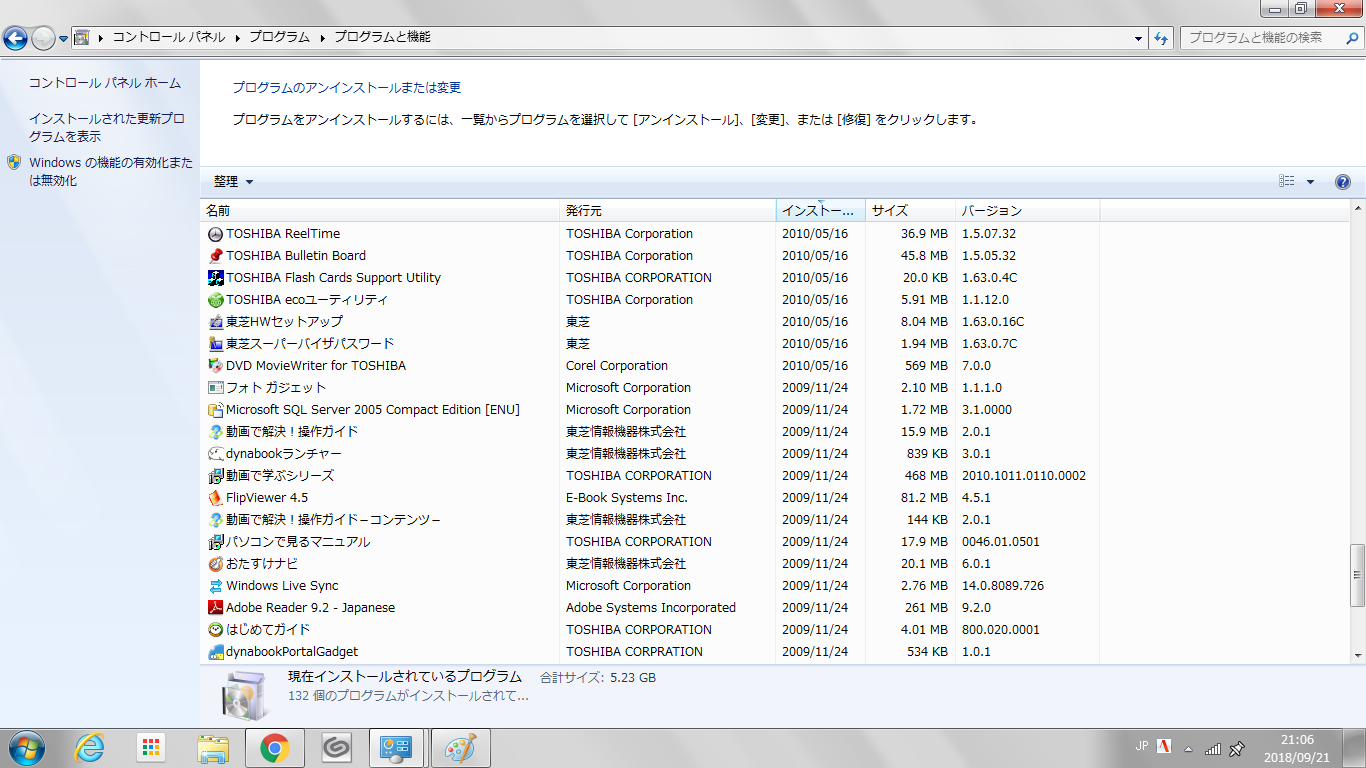Click the コントロール パネル breadcrumb
Viewport: 1366px width, 768px height.
[169, 38]
